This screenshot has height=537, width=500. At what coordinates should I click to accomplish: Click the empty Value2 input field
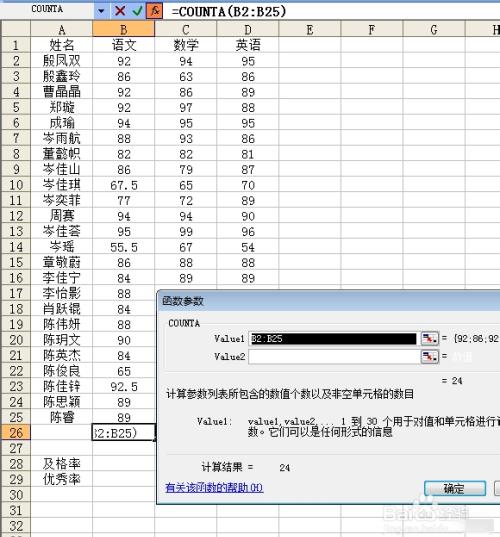coord(333,357)
